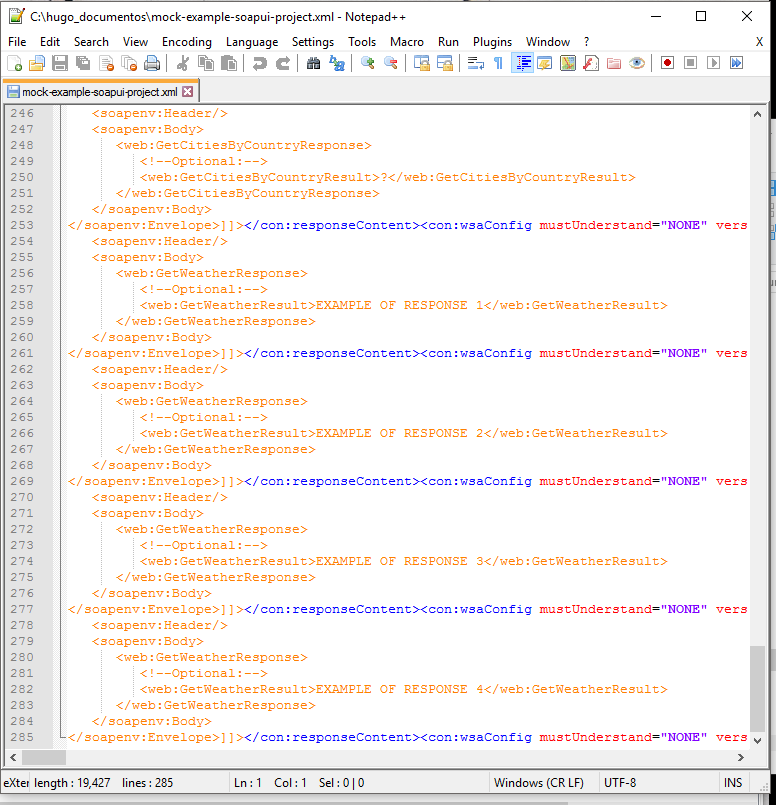Toggle file monitoring eye icon
This screenshot has height=805, width=776.
(x=637, y=63)
